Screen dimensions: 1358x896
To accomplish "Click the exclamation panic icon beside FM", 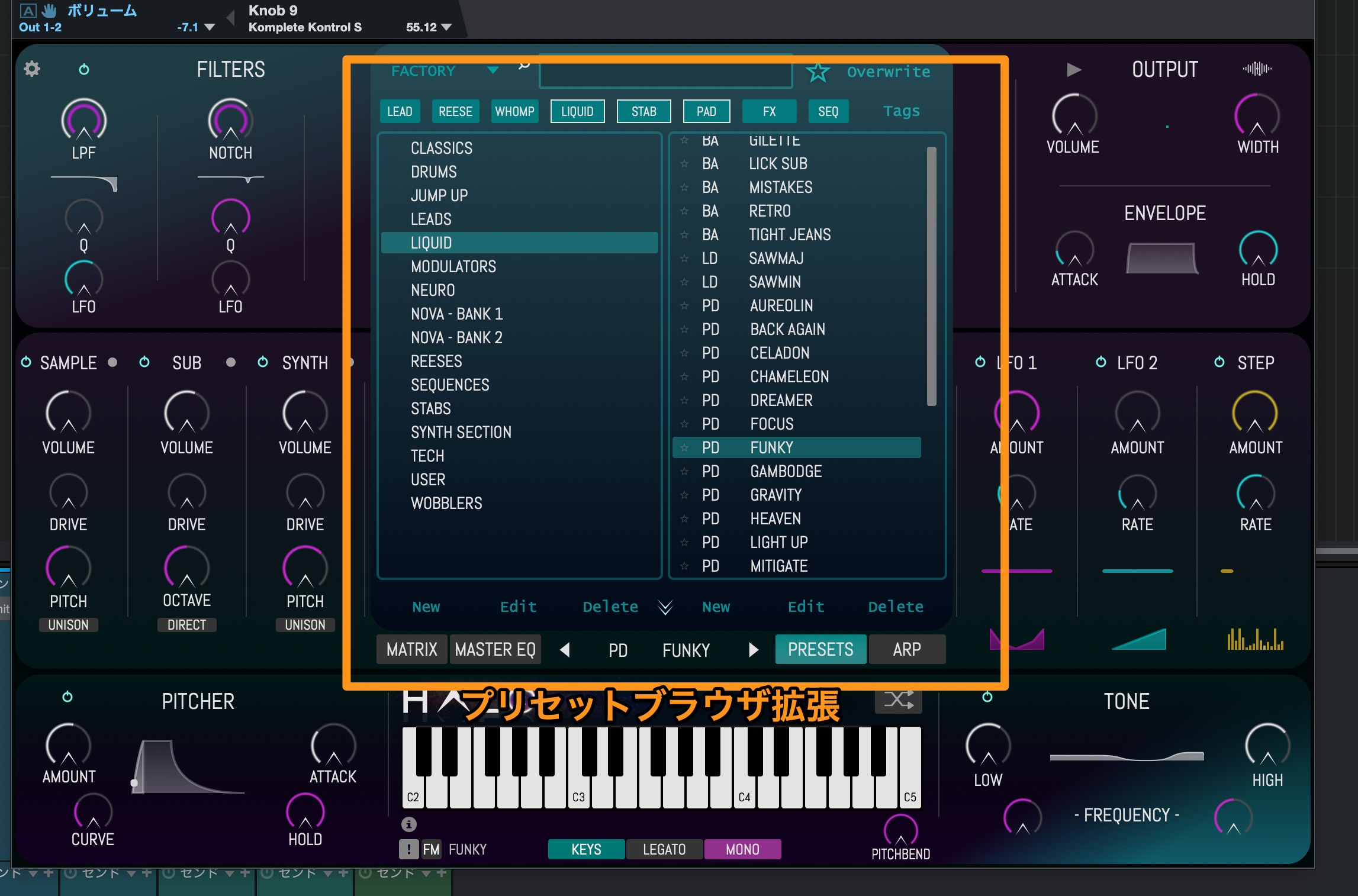I will [x=408, y=849].
